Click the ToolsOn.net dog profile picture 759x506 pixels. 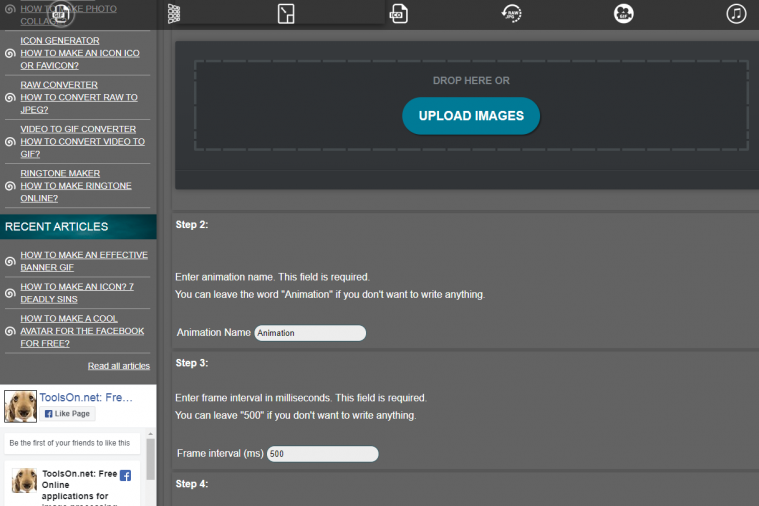(20, 406)
